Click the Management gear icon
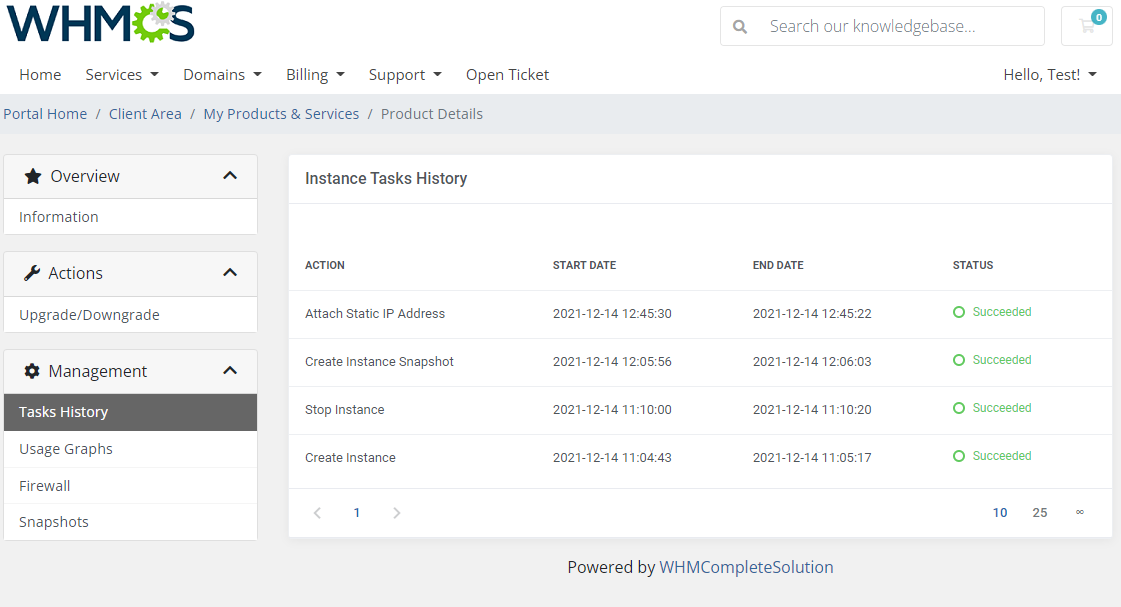The width and height of the screenshot is (1121, 607). tap(32, 371)
